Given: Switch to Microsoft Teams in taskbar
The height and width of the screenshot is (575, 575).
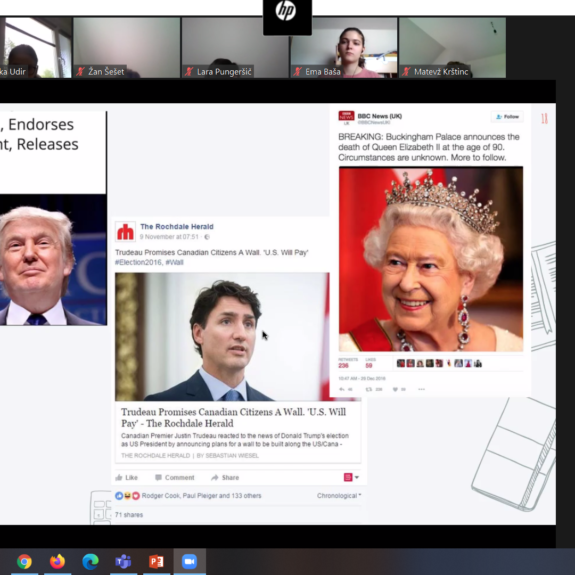Looking at the screenshot, I should coord(123,561).
